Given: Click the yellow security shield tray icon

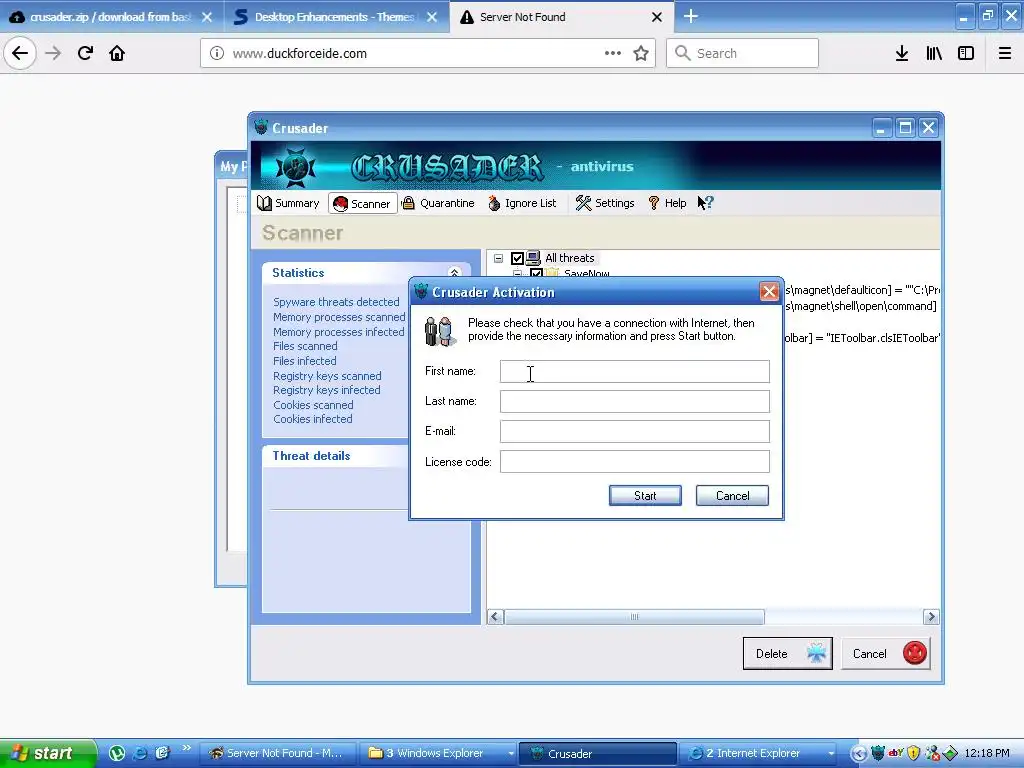Looking at the screenshot, I should tap(914, 754).
